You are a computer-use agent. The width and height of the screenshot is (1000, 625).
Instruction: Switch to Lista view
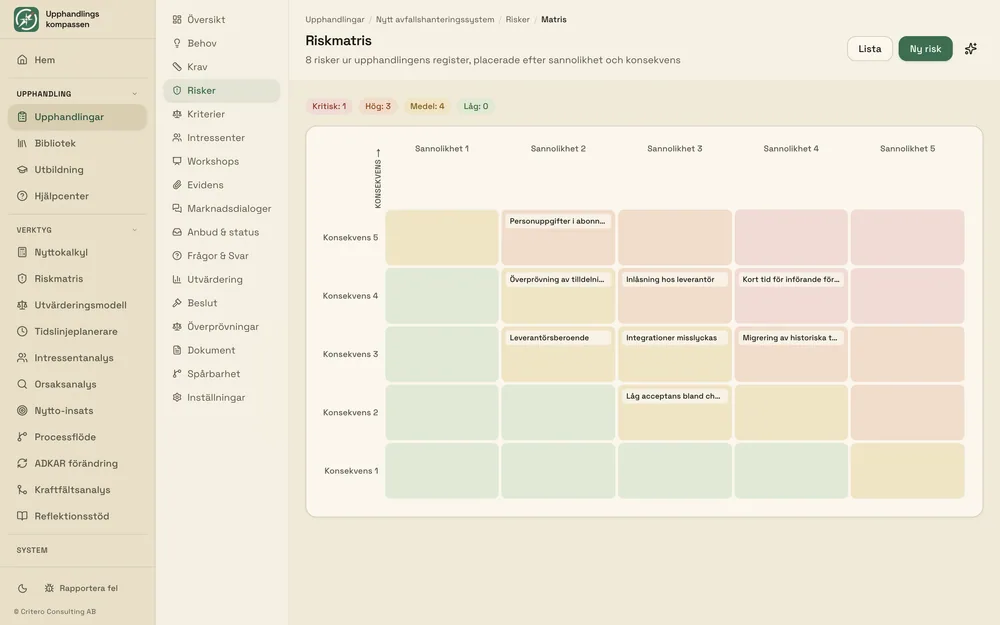869,49
